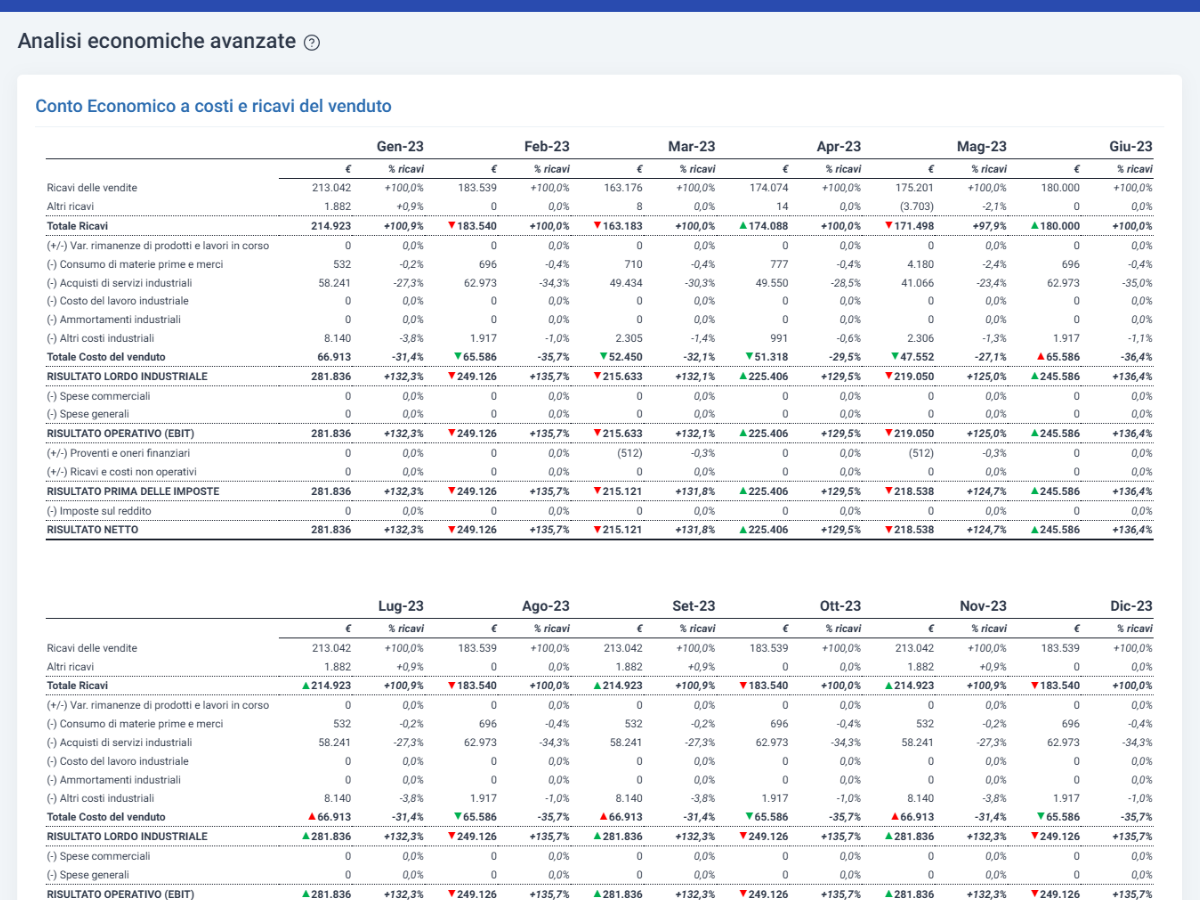Click red up arrow at Giu-23 Totale Costo del venduto
The height and width of the screenshot is (900, 1200).
[x=1038, y=357]
